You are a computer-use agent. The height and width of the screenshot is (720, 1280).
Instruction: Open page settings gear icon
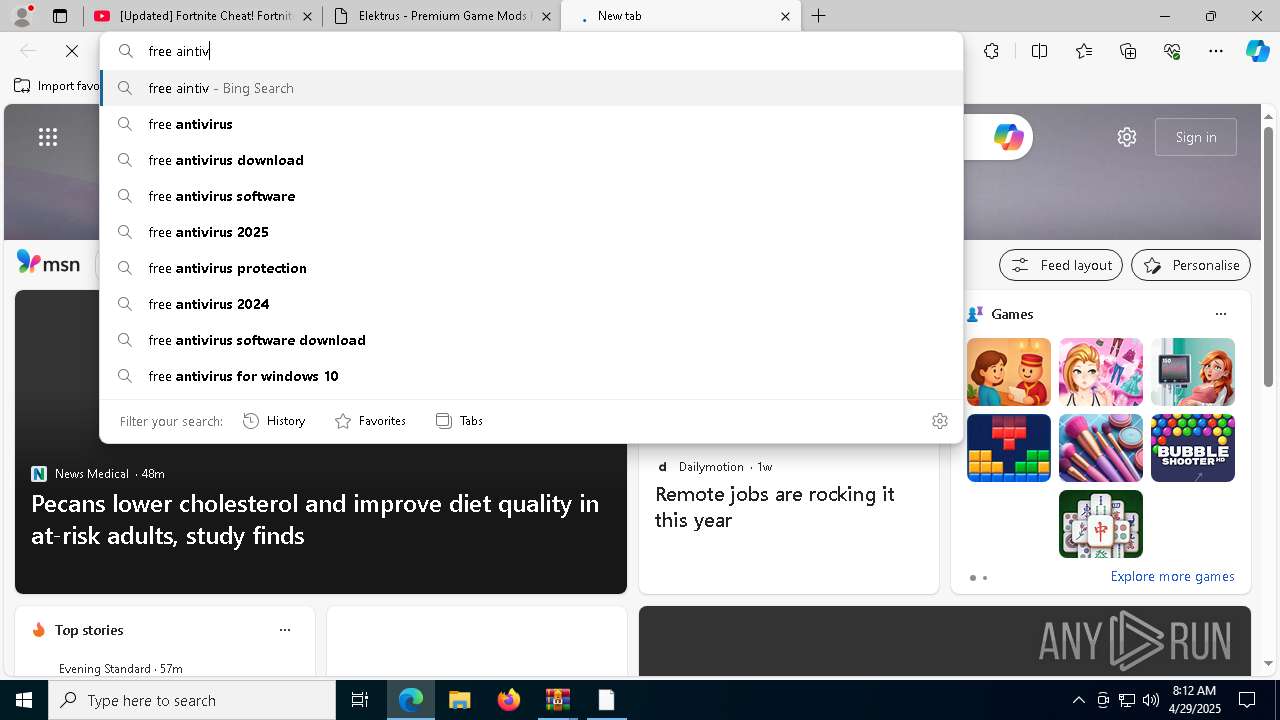pos(1127,137)
